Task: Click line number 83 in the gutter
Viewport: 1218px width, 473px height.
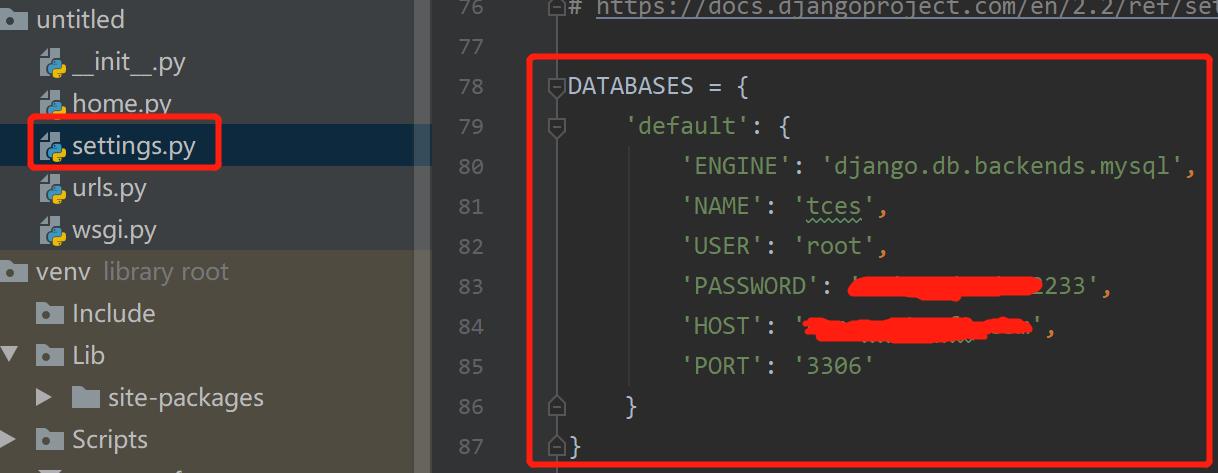Action: (470, 287)
